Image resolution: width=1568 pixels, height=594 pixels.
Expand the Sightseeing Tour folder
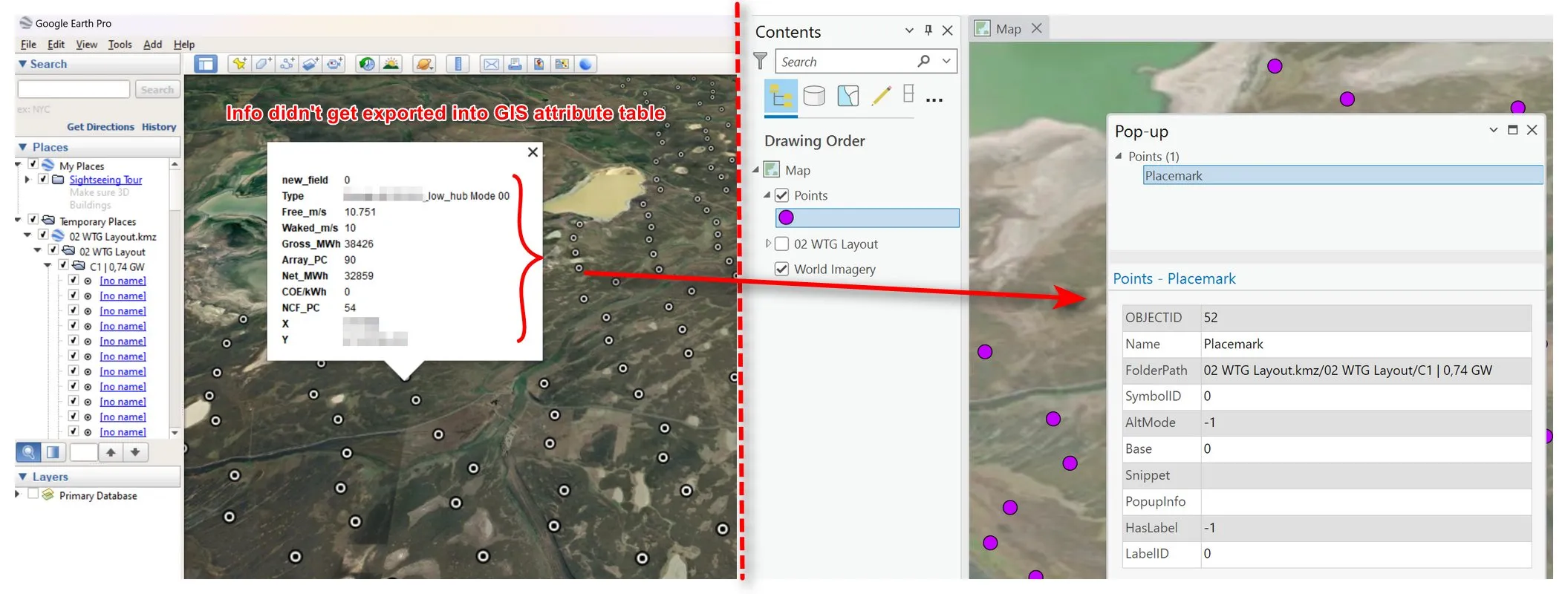point(27,180)
